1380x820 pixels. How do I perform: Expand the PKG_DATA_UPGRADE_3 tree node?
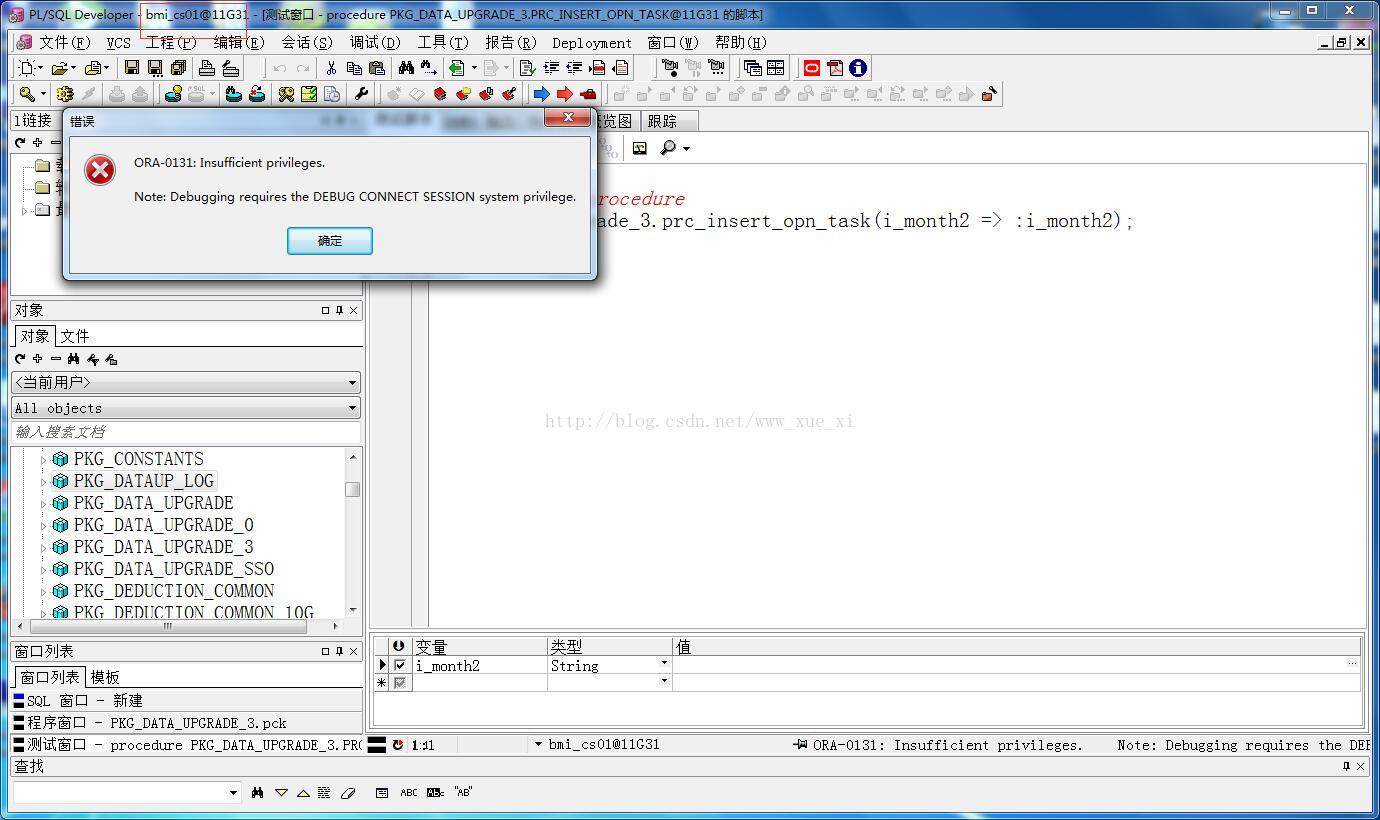click(x=43, y=548)
